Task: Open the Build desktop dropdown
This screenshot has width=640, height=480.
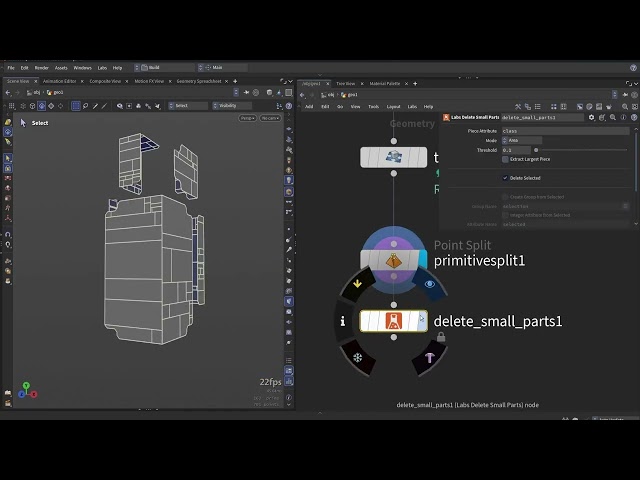Action: pos(164,67)
